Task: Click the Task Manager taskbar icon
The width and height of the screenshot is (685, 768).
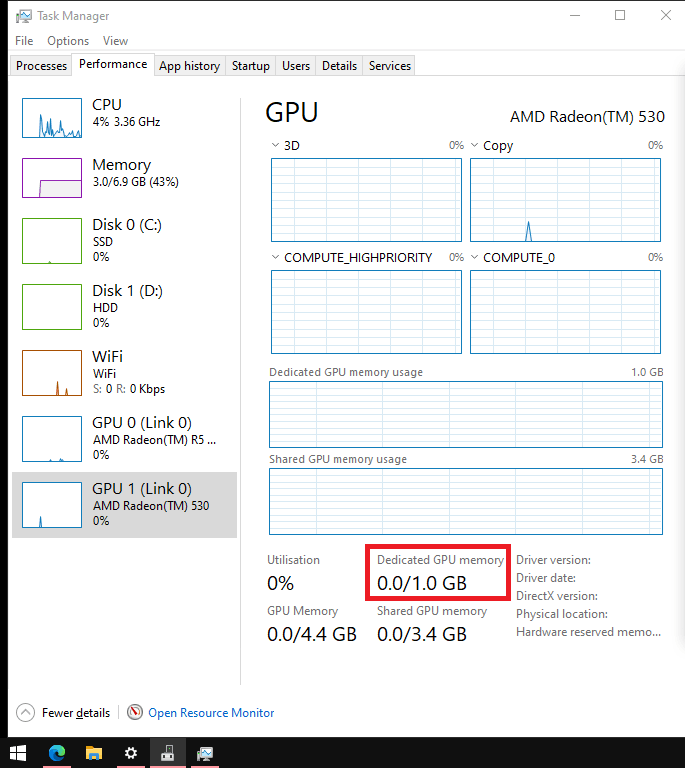Action: 205,753
